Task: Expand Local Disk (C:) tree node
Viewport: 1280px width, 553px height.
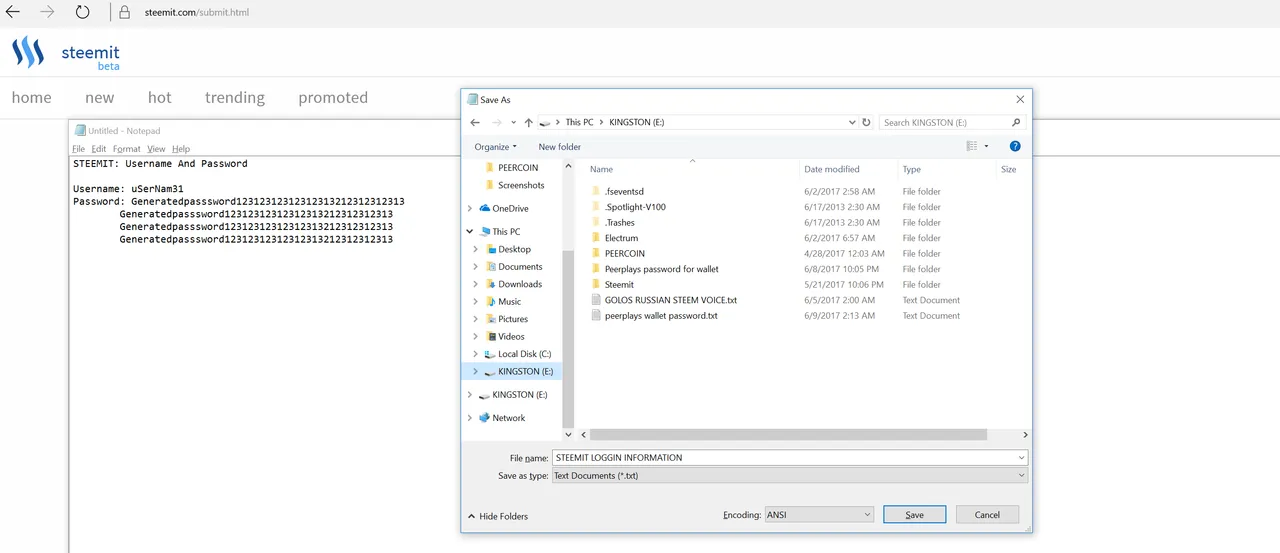Action: point(476,354)
